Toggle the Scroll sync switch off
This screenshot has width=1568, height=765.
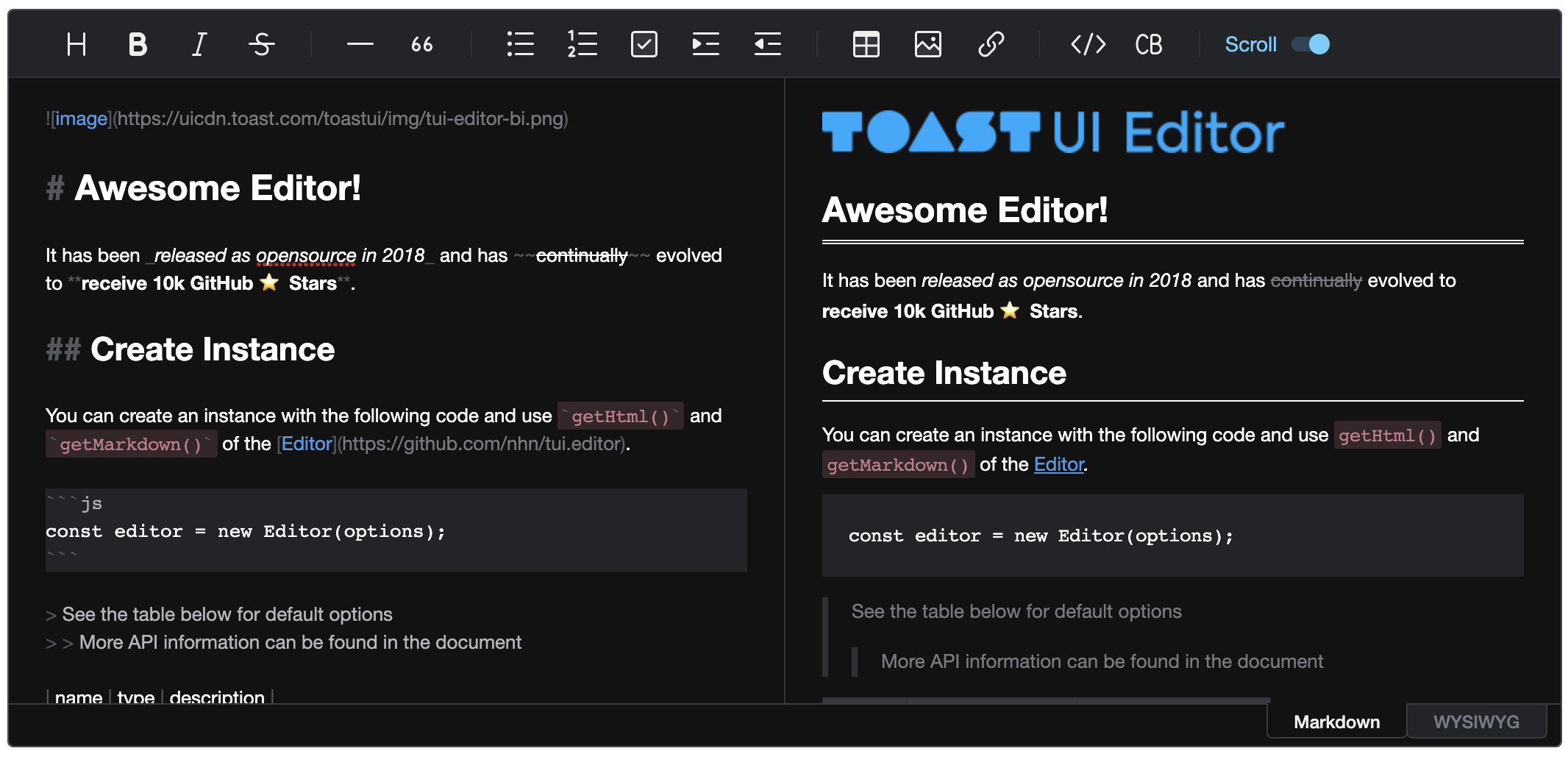[1311, 44]
